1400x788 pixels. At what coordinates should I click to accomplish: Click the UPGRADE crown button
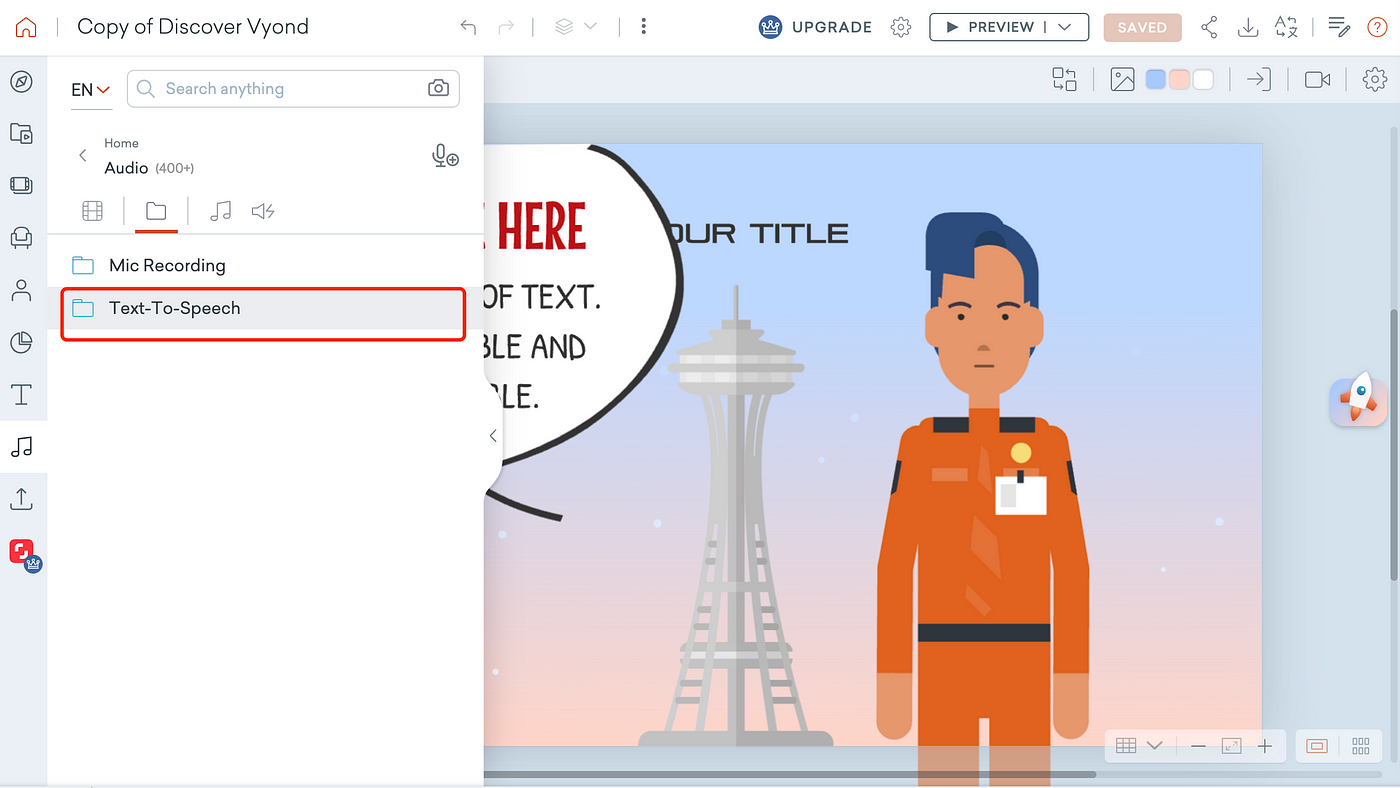click(815, 27)
